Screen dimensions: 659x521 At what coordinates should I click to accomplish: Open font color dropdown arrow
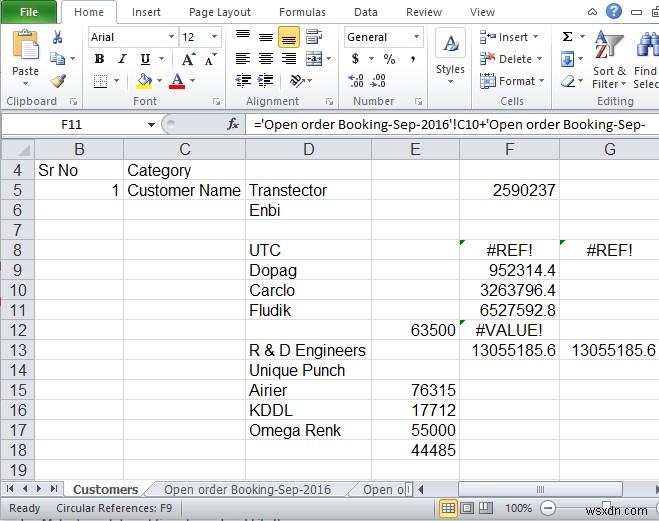[192, 80]
